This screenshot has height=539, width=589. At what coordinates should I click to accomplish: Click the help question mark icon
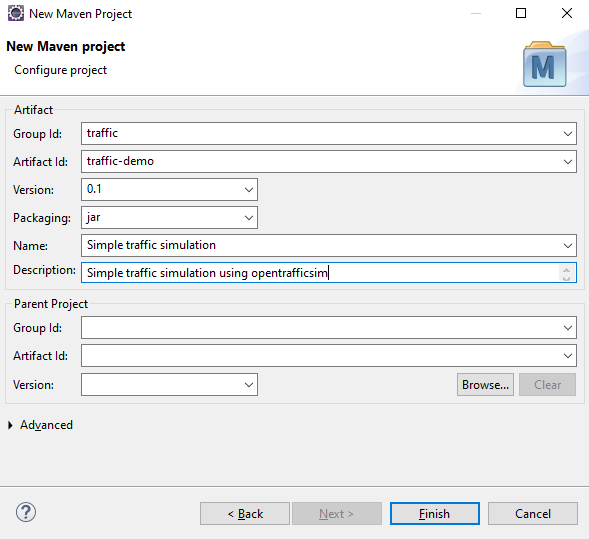coord(26,512)
